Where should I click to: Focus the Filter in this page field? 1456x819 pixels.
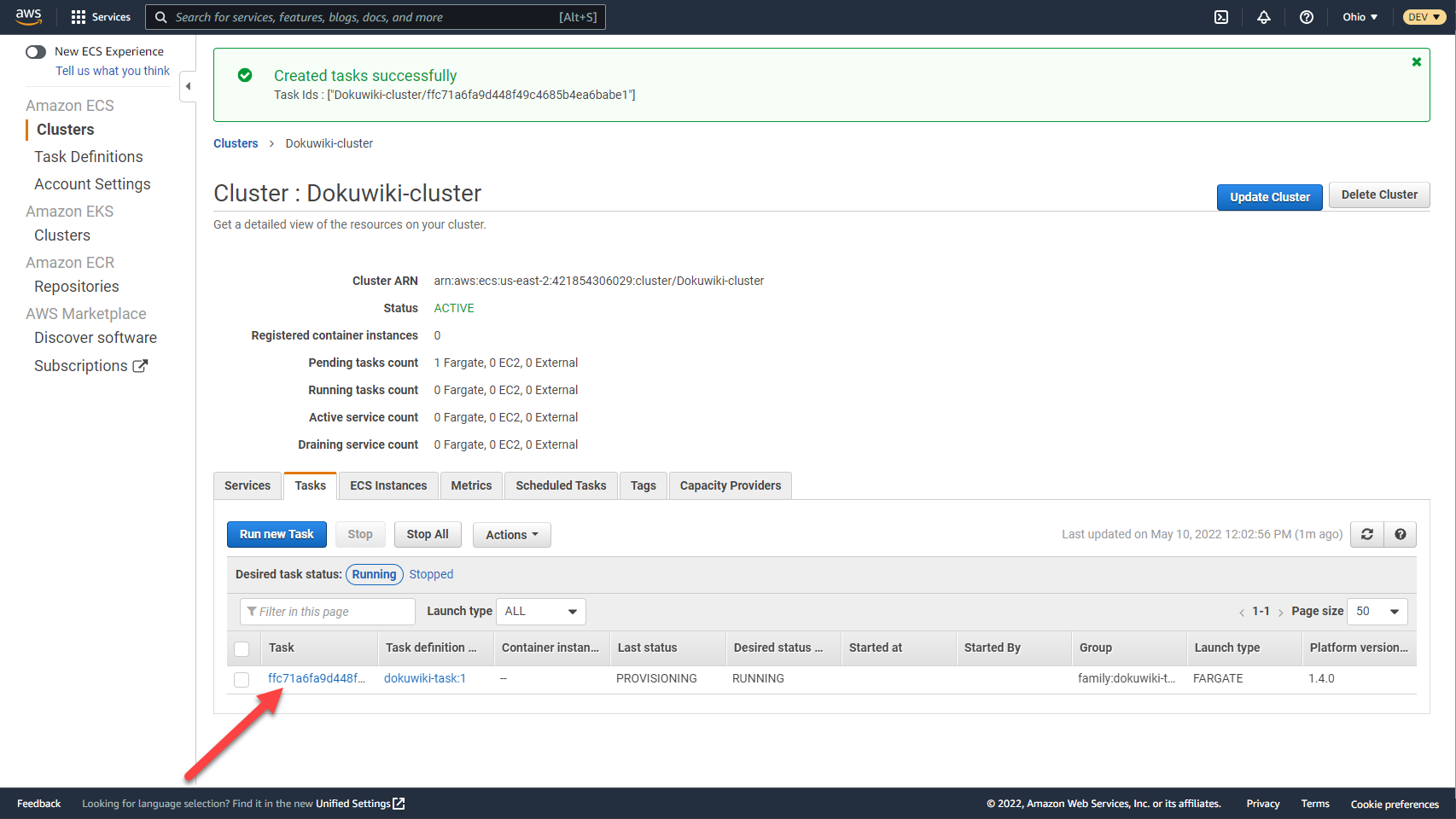pyautogui.click(x=328, y=612)
